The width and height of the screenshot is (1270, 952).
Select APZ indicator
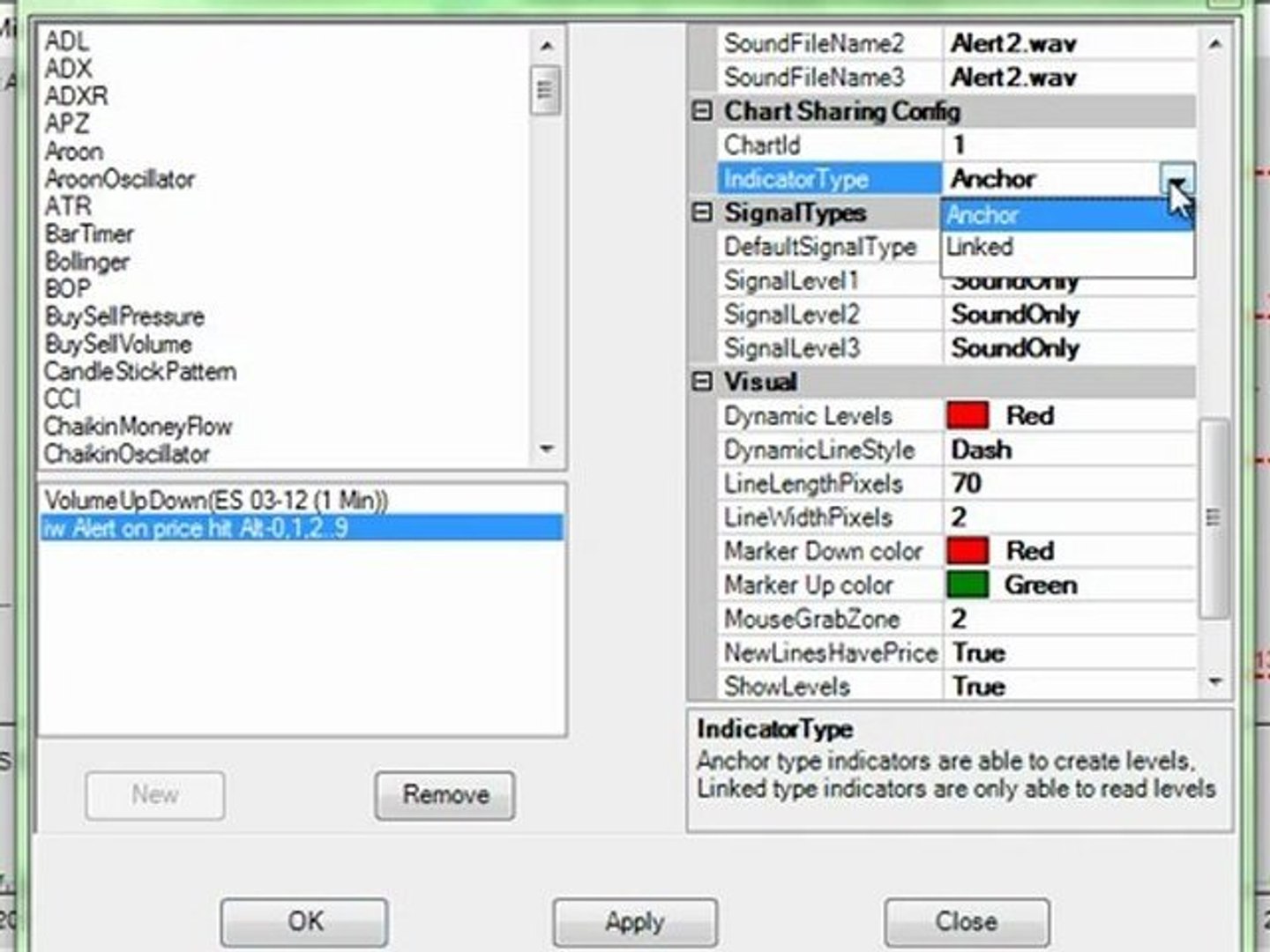click(67, 123)
